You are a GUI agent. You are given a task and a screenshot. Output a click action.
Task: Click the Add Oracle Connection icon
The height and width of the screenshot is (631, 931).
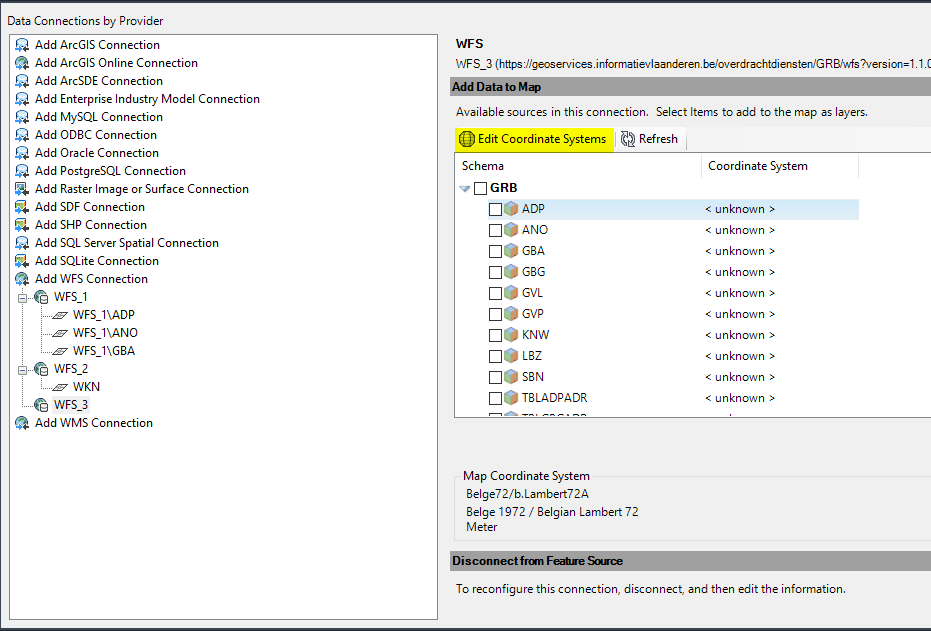click(22, 152)
